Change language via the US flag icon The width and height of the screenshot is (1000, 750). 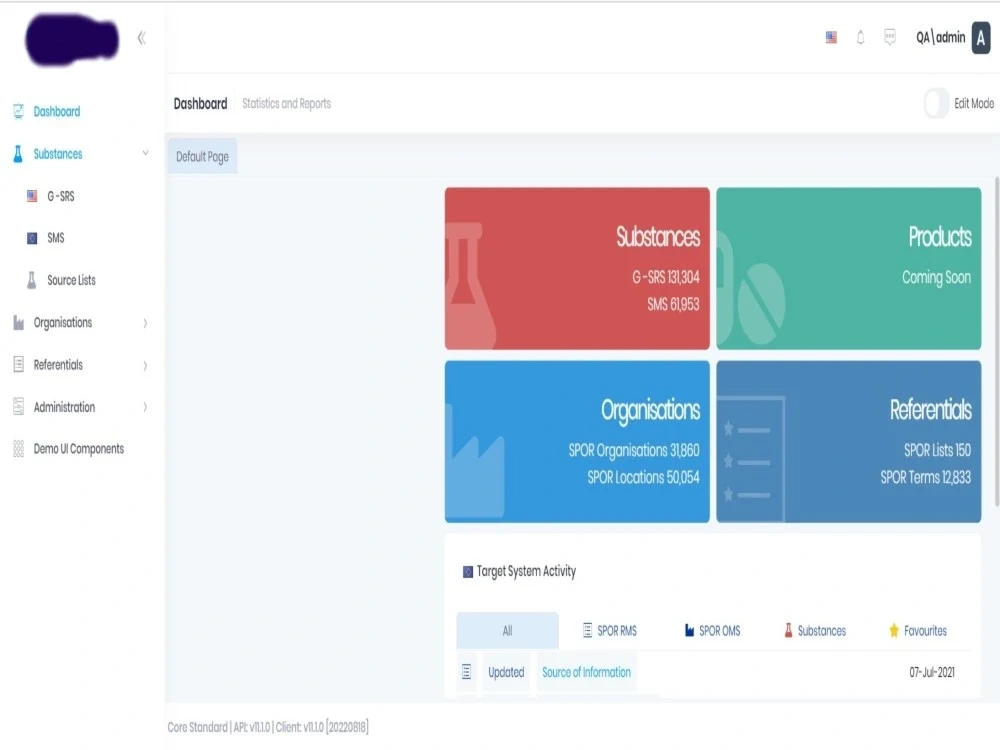pos(830,37)
